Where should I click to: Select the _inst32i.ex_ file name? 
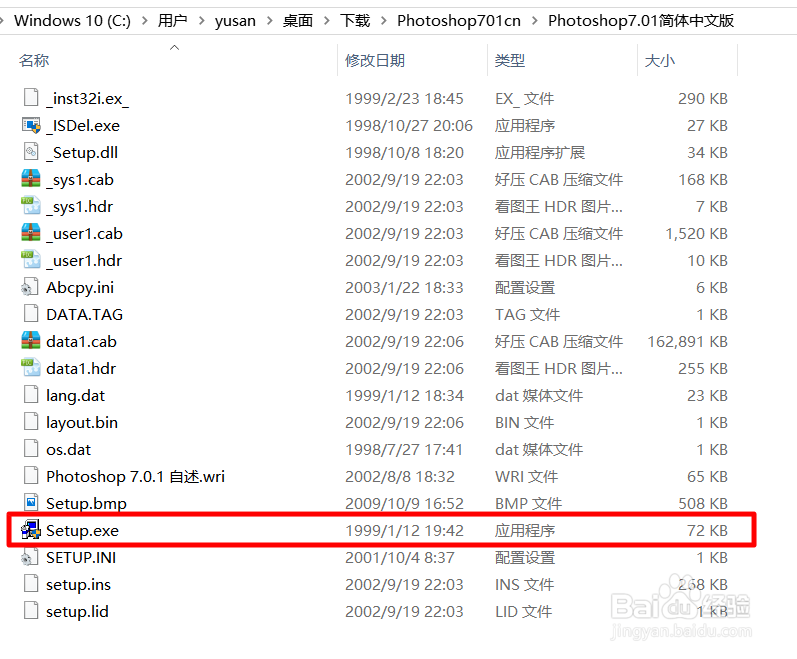click(87, 99)
